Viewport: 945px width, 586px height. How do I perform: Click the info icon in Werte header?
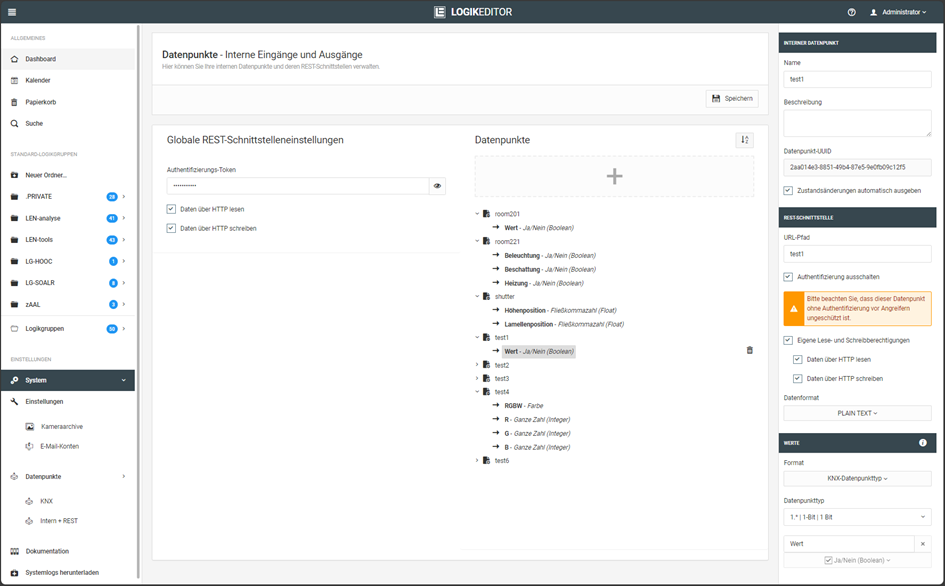[x=922, y=442]
